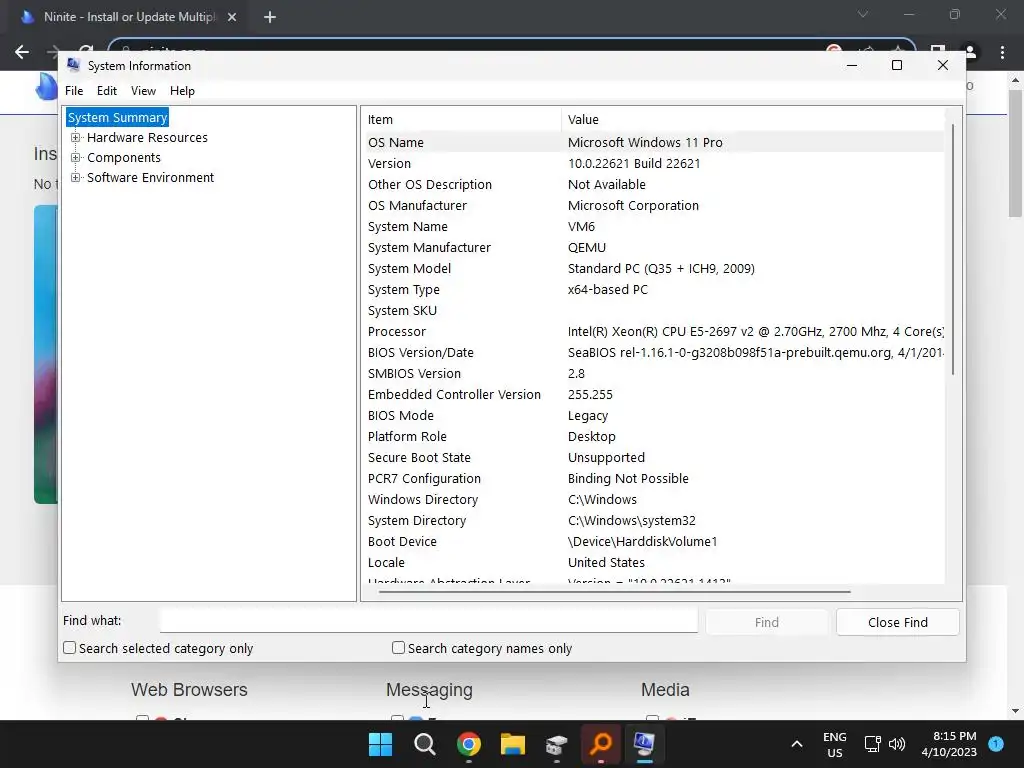
Task: Switch to the Ninite Chrome tab
Action: pyautogui.click(x=129, y=17)
